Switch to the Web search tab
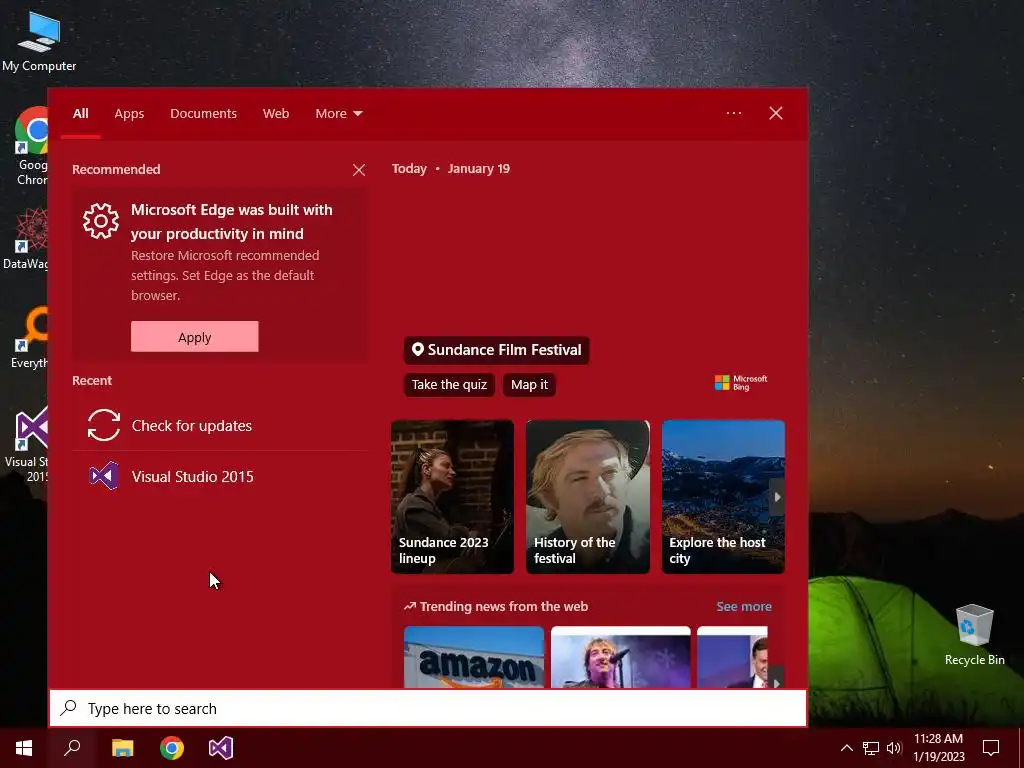This screenshot has height=768, width=1024. [276, 114]
